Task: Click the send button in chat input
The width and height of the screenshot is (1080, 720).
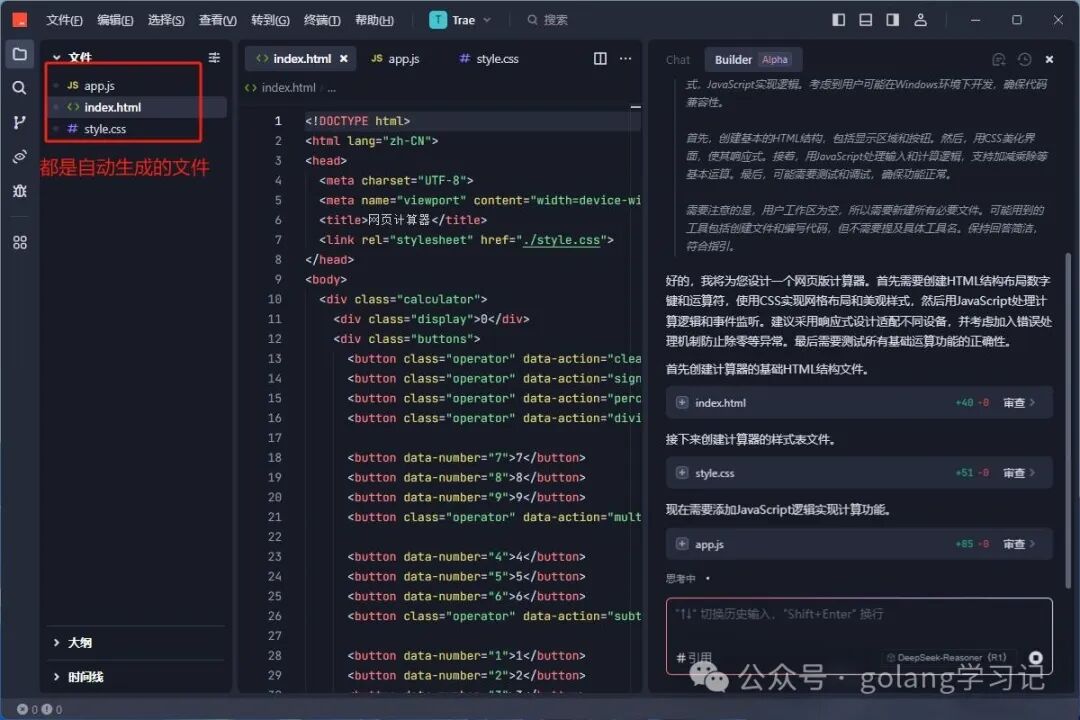Action: 1035,657
